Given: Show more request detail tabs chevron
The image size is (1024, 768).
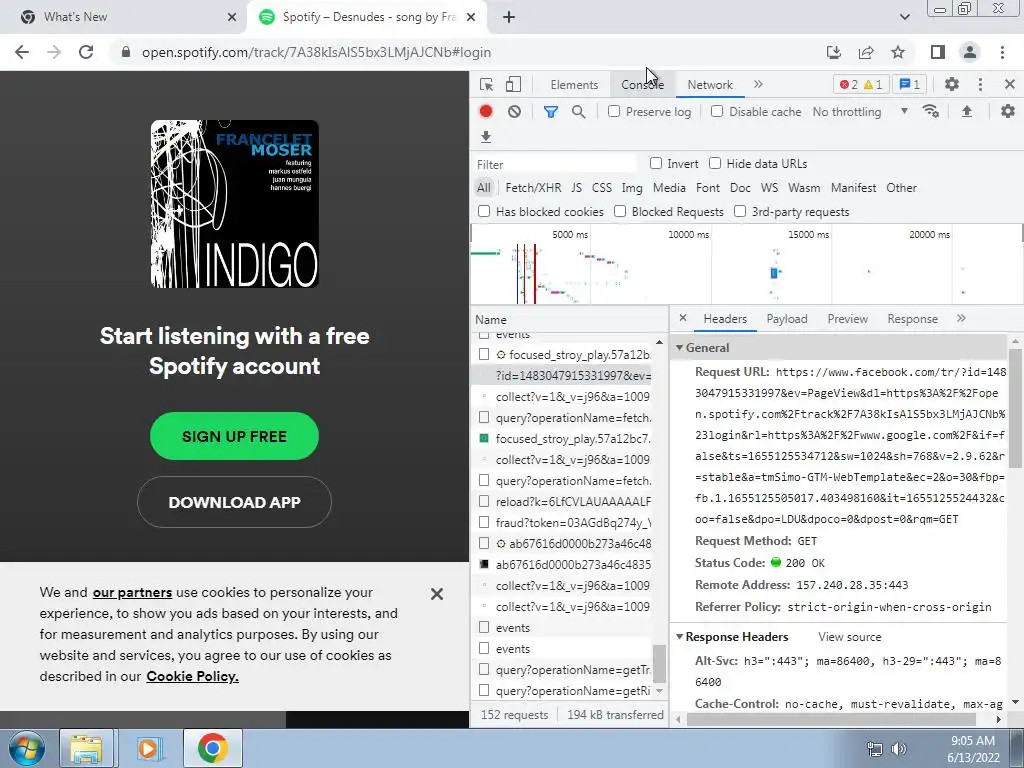Looking at the screenshot, I should [961, 318].
